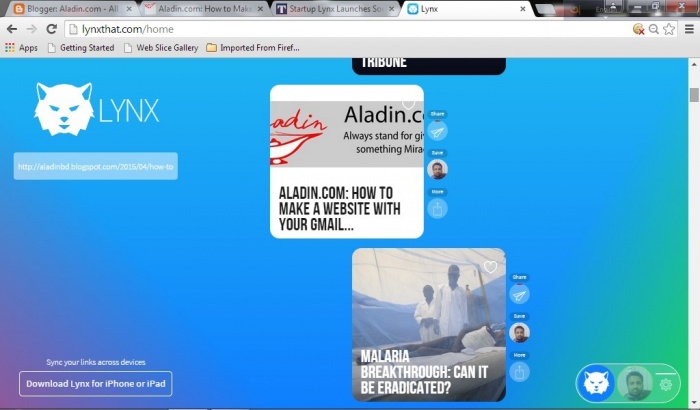Open the Malaria Breakthrough article card
Screen dimensions: 700x410
[429, 325]
